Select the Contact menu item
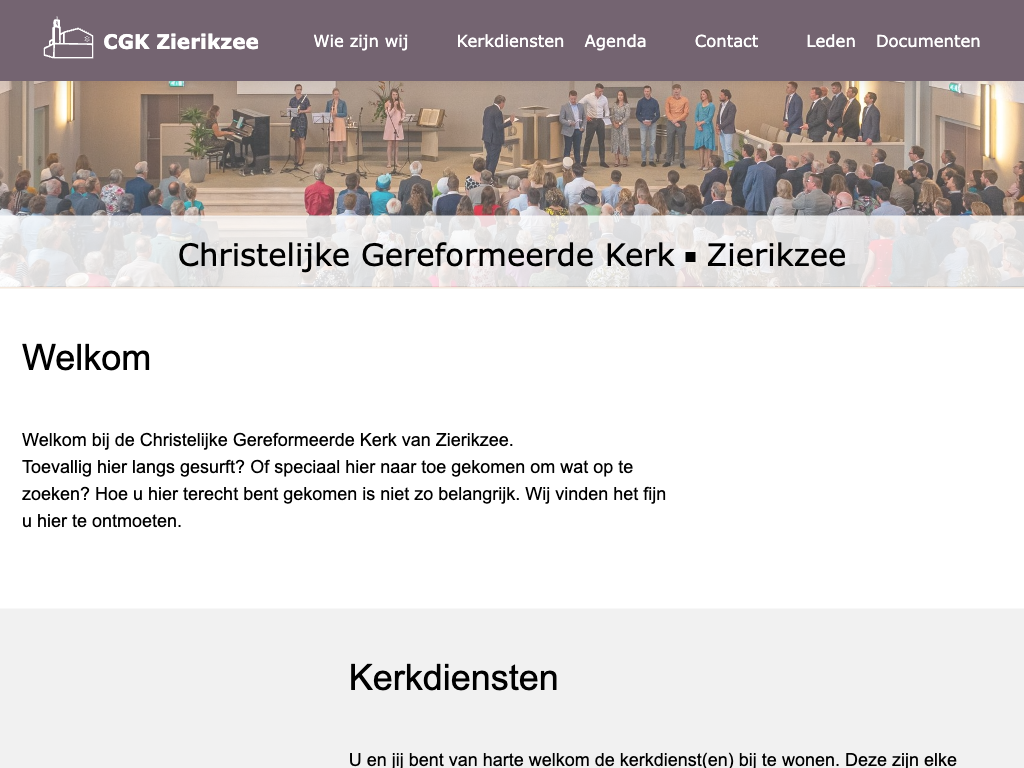 pos(726,41)
